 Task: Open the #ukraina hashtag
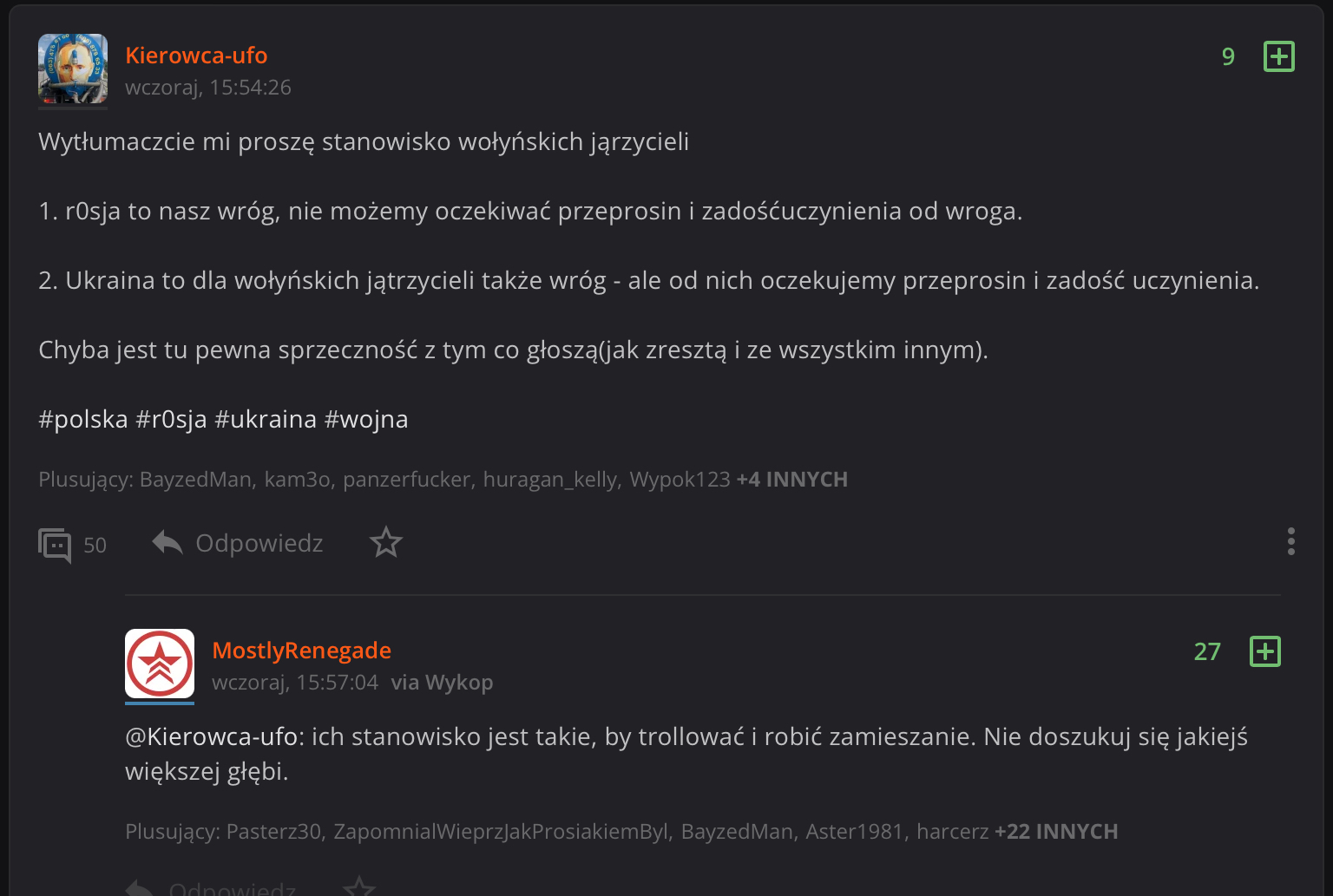point(265,420)
